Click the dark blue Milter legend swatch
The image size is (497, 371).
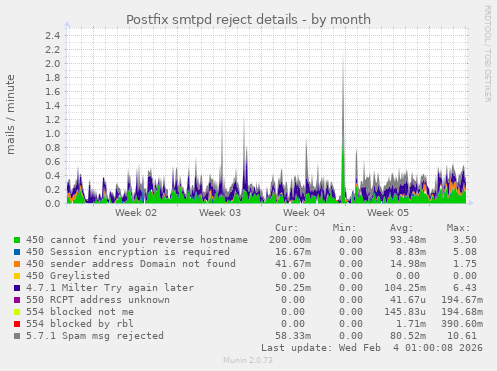[x=17, y=288]
